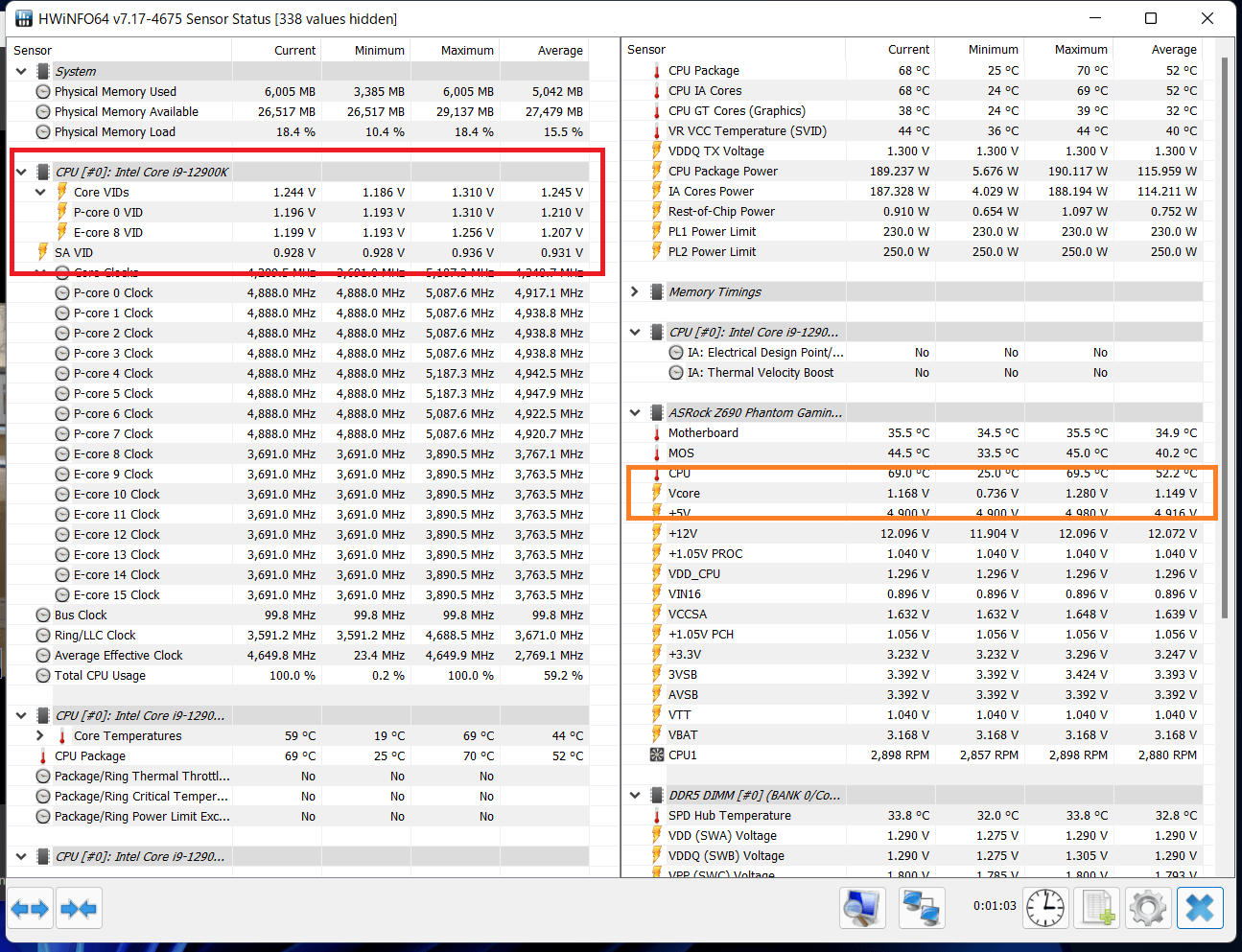Screen dimensions: 1242x952
Task: Click the HWiNFO64 title bar app icon
Action: tap(23, 18)
